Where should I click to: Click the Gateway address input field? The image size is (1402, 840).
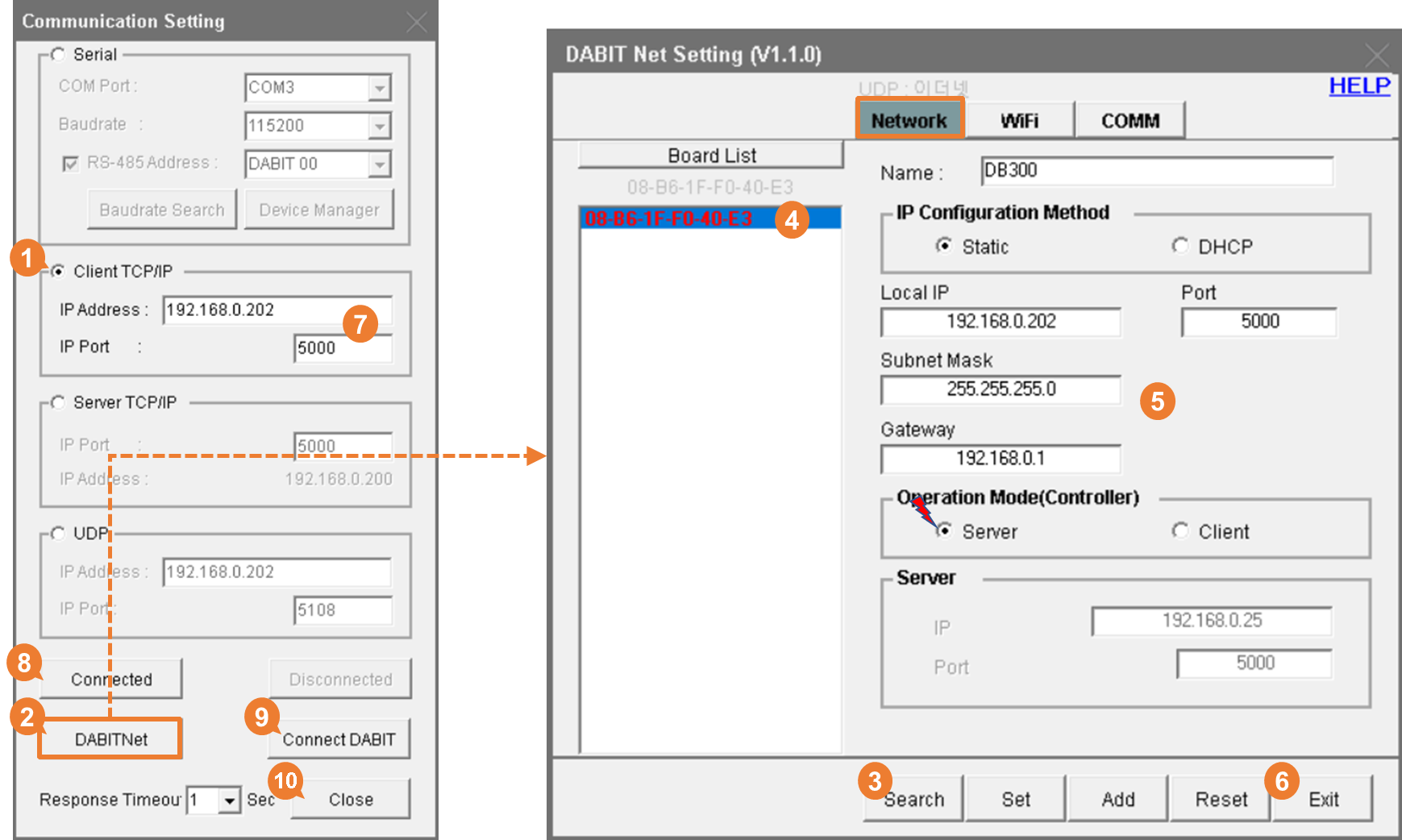(x=1000, y=459)
